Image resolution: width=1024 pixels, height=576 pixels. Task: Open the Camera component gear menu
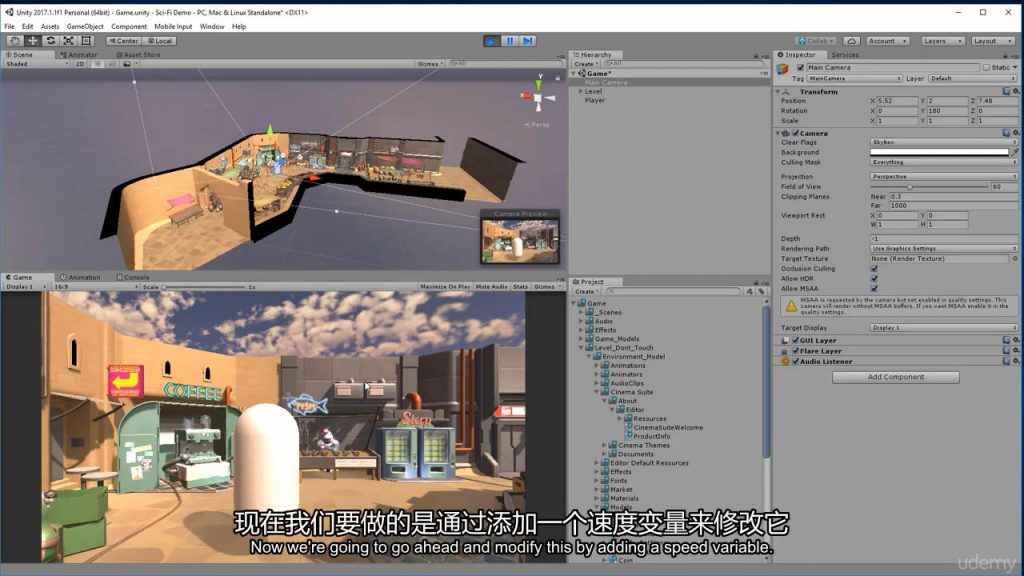pyautogui.click(x=1016, y=133)
